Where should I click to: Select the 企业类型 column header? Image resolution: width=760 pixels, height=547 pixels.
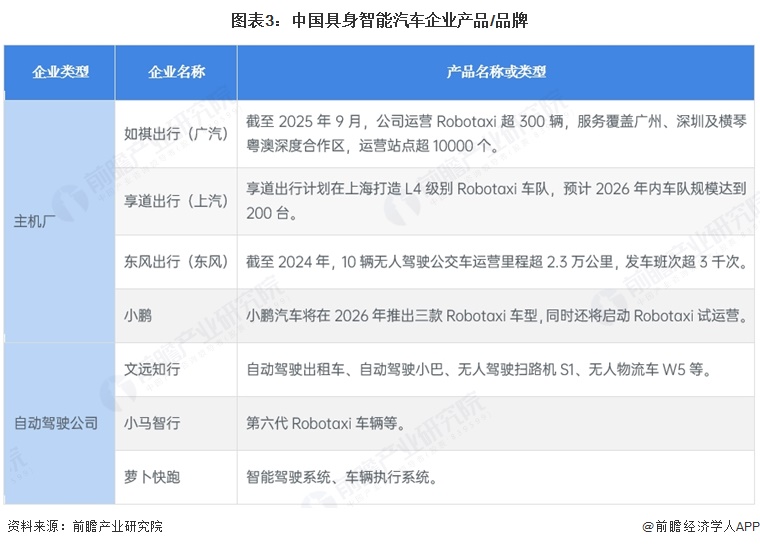60,72
